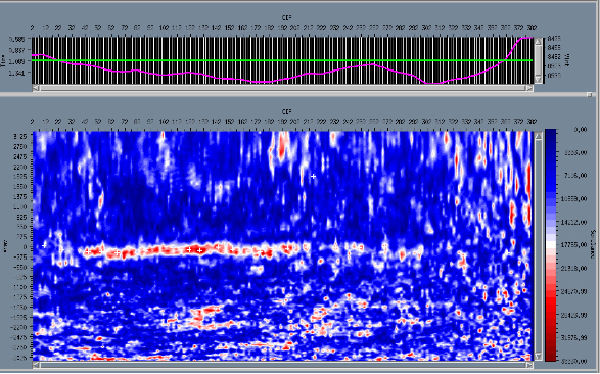Select the isolated white cross pick marker

point(313,176)
